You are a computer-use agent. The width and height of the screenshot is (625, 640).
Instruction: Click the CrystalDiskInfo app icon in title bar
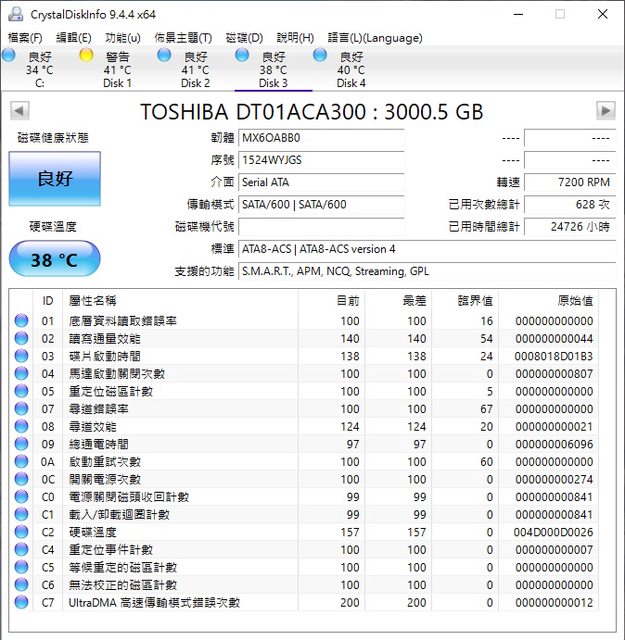pos(14,14)
